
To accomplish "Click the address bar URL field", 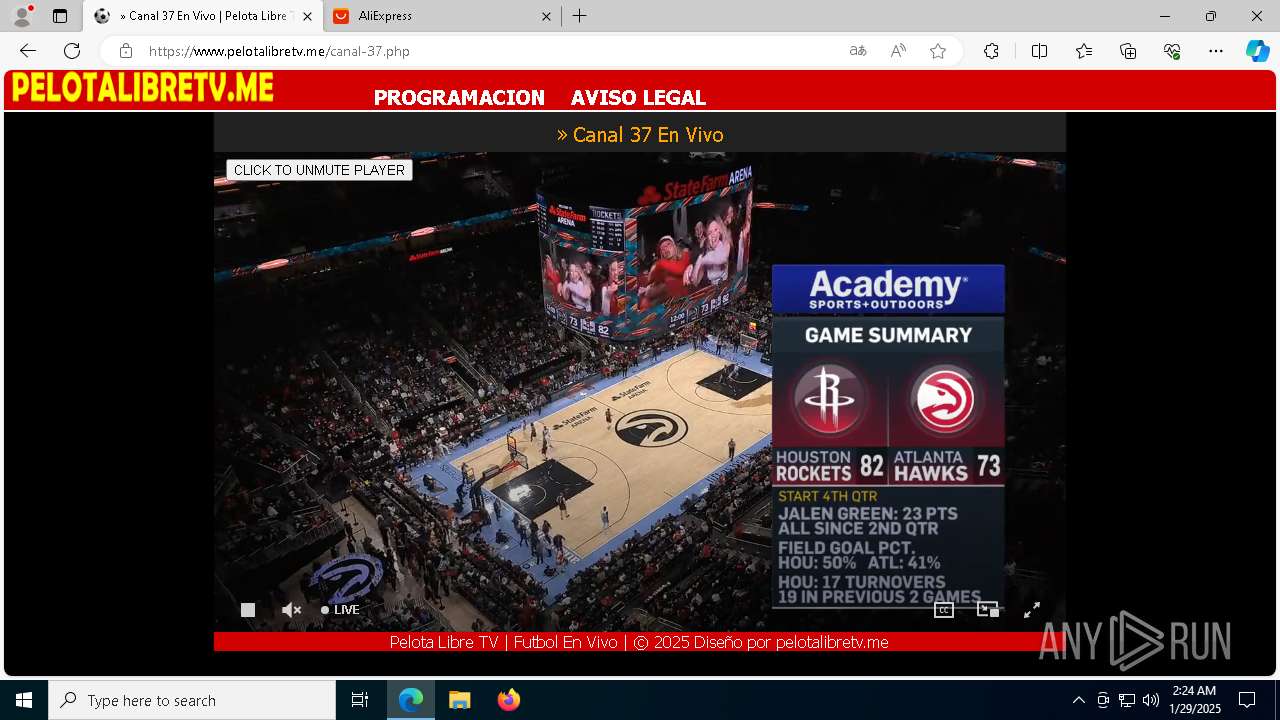I will pos(490,51).
